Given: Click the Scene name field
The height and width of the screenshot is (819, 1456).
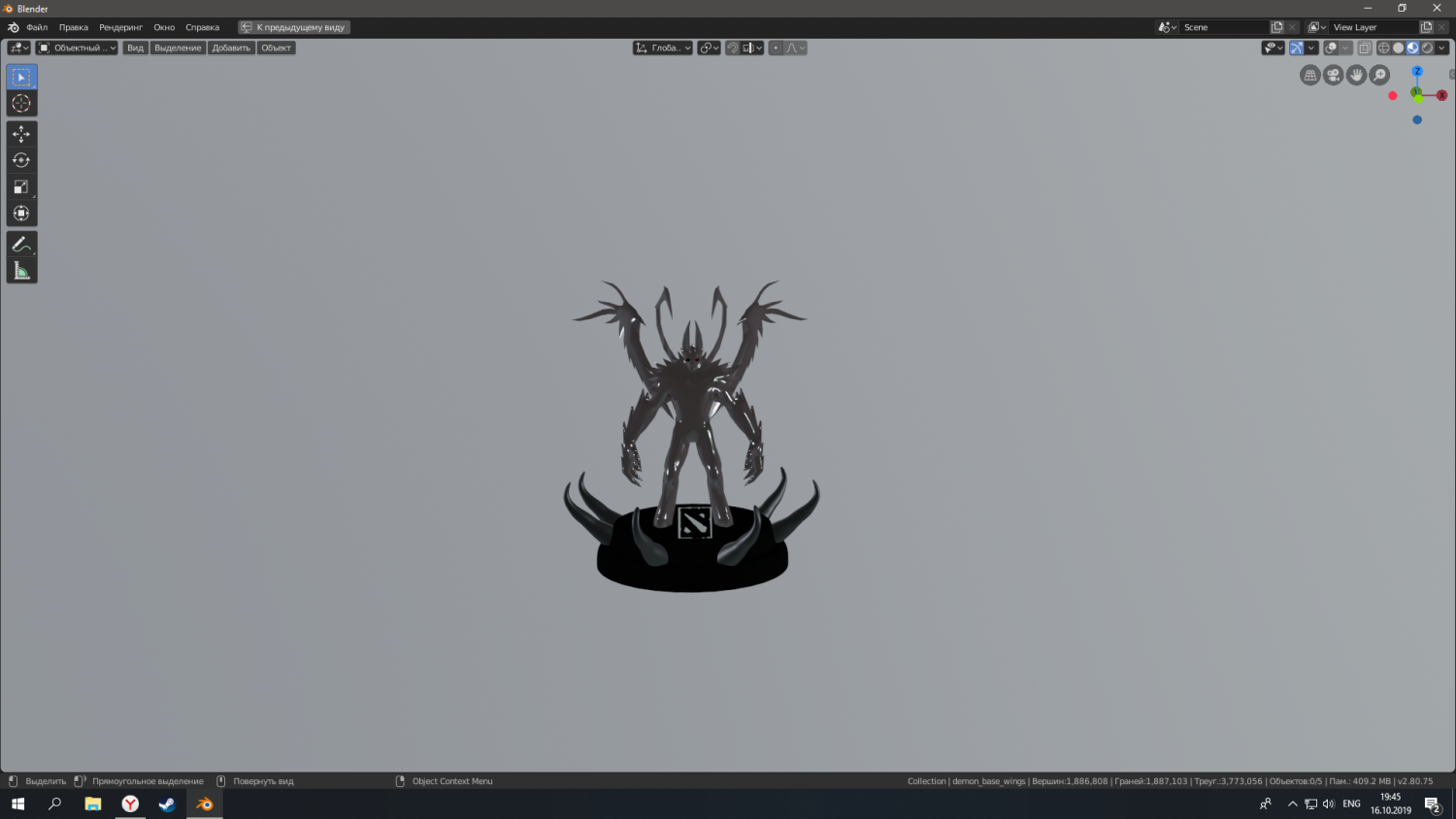Looking at the screenshot, I should [1223, 27].
